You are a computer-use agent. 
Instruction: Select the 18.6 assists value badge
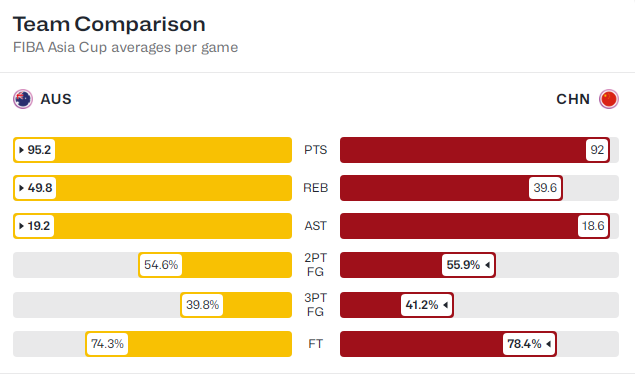(593, 226)
